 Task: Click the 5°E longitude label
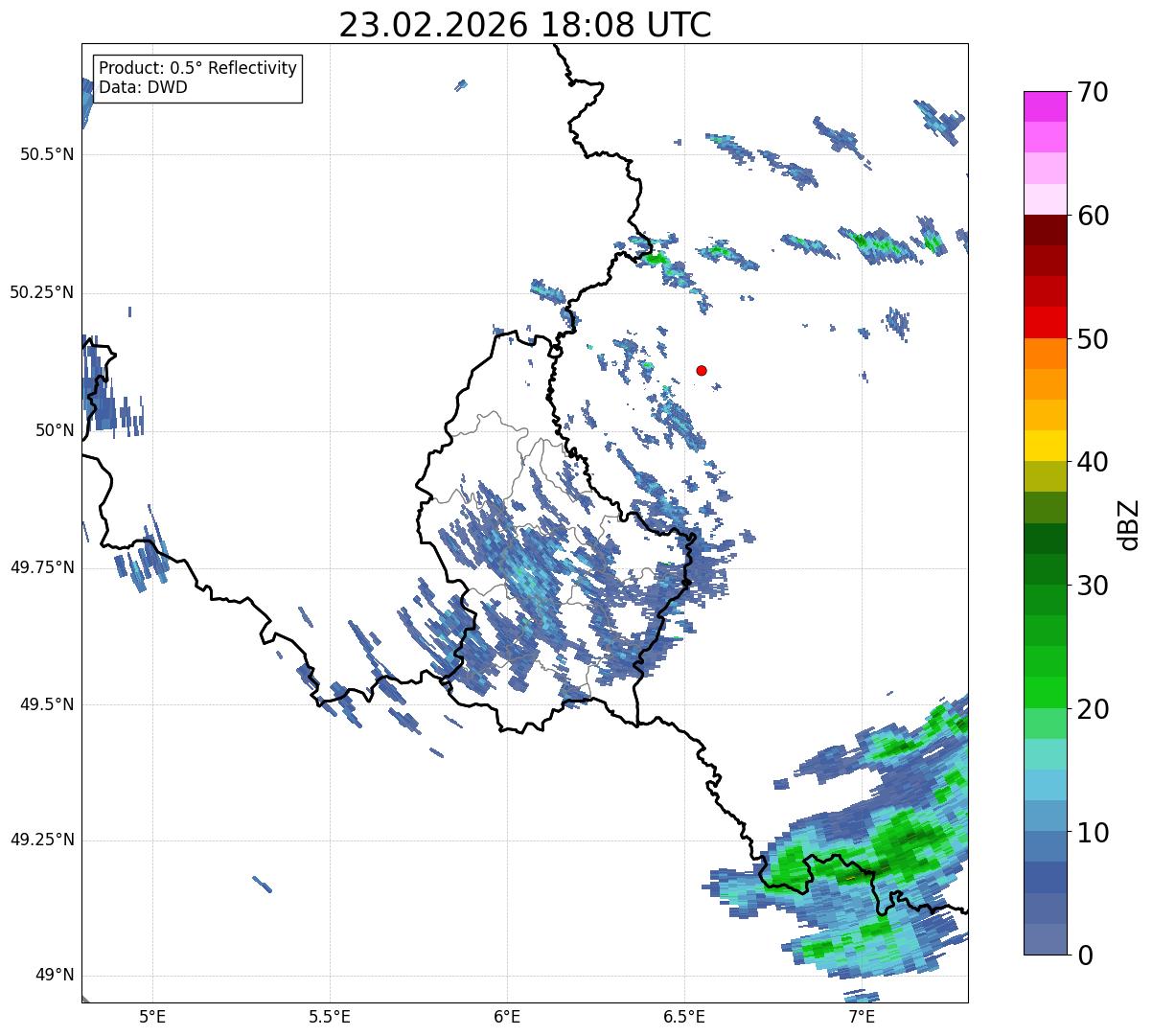click(x=153, y=1016)
